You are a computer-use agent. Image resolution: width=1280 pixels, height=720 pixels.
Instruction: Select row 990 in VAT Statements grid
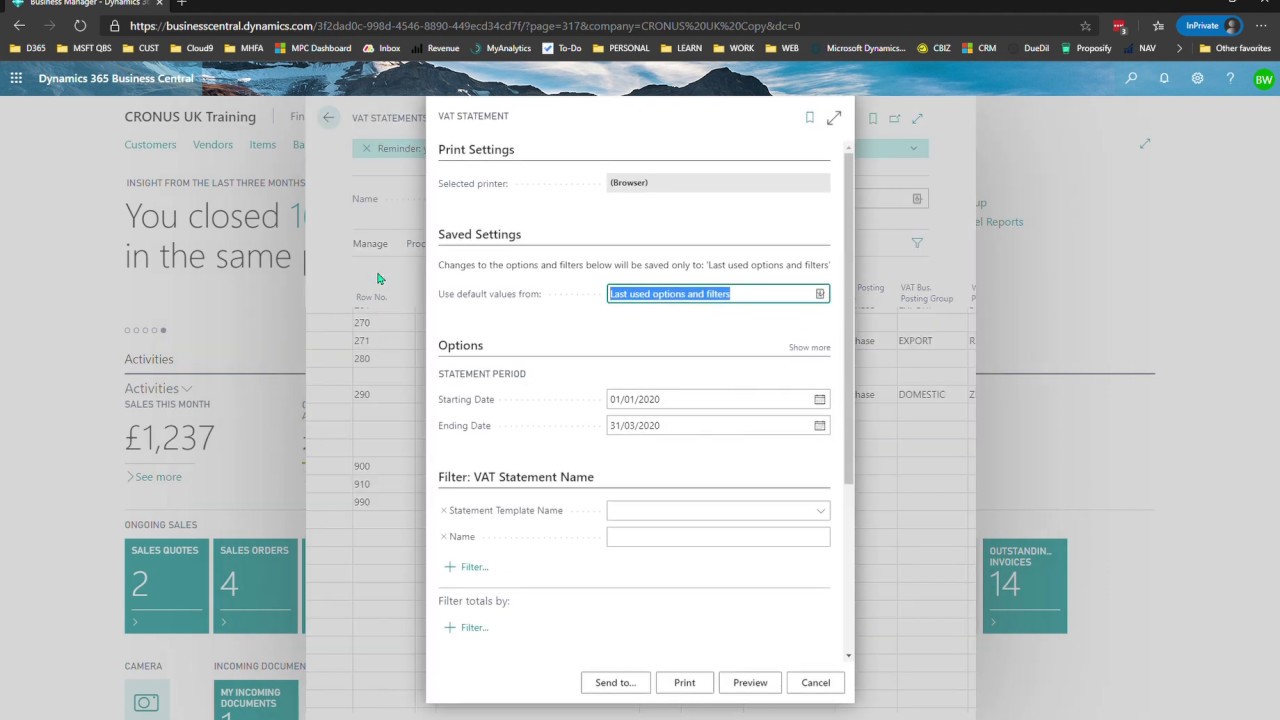pos(362,502)
